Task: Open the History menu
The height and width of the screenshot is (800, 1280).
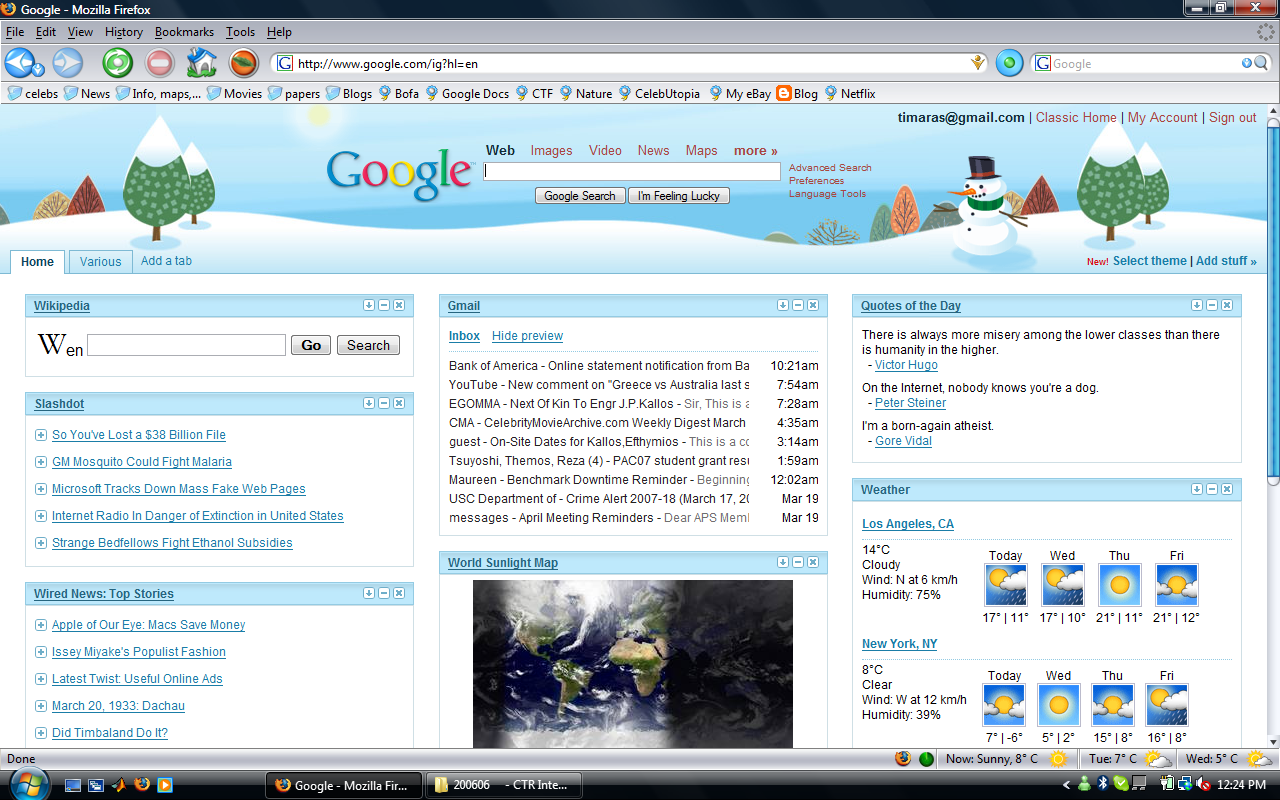Action: [x=124, y=32]
